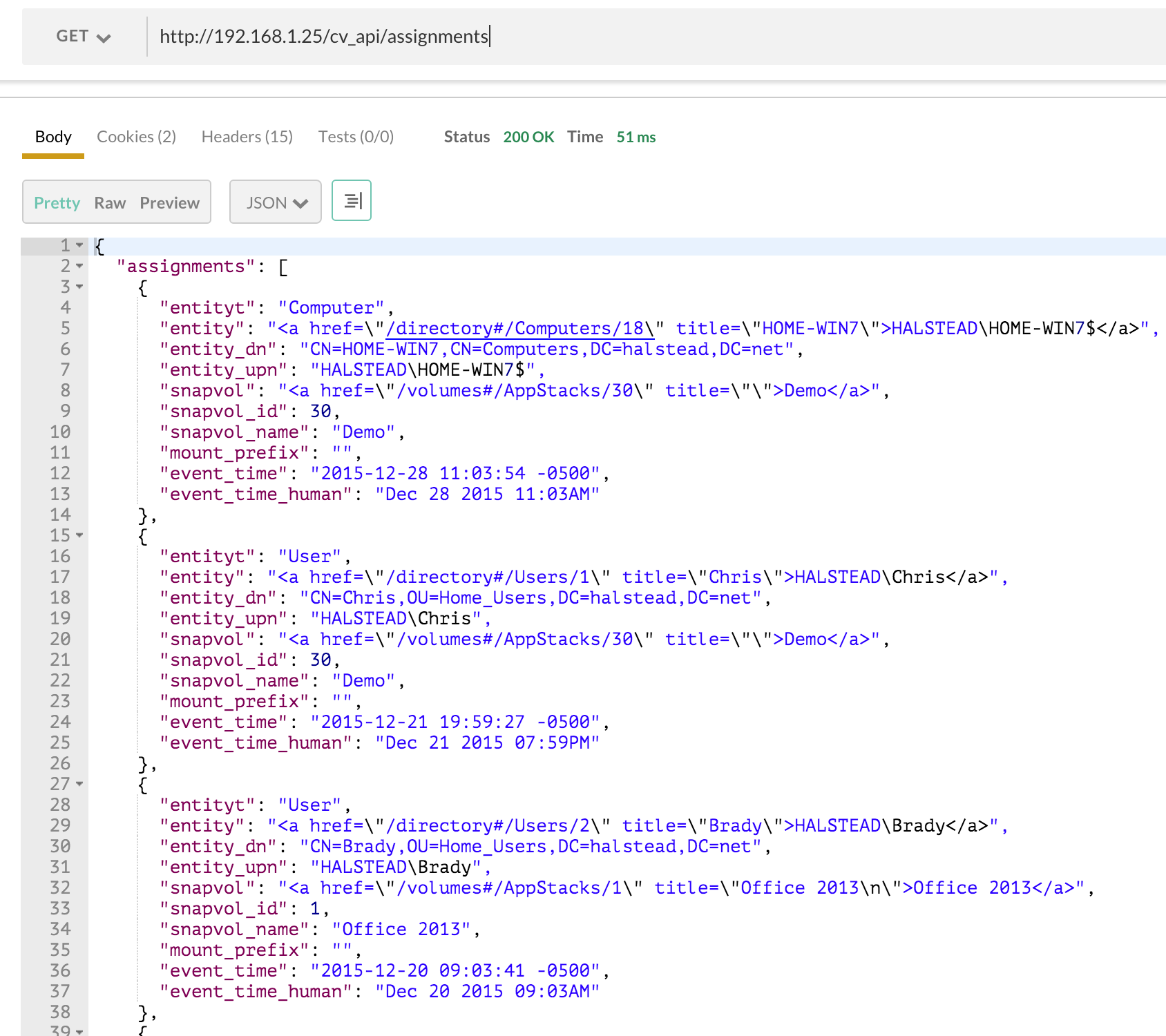Collapse the third object on line 27
Screen dimensions: 1166x1036
coord(79,785)
